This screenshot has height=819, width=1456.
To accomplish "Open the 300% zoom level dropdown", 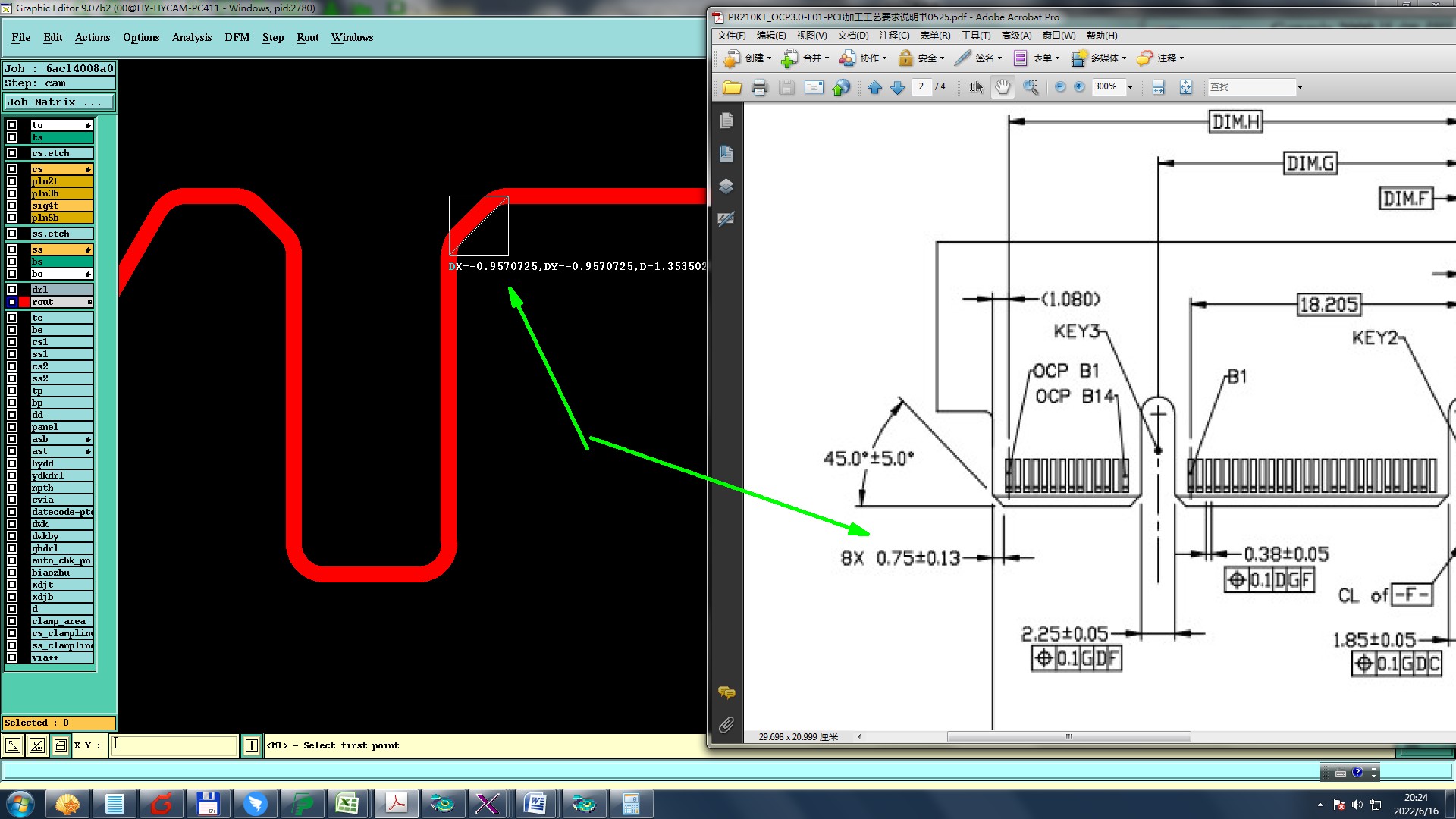I will pyautogui.click(x=1130, y=87).
